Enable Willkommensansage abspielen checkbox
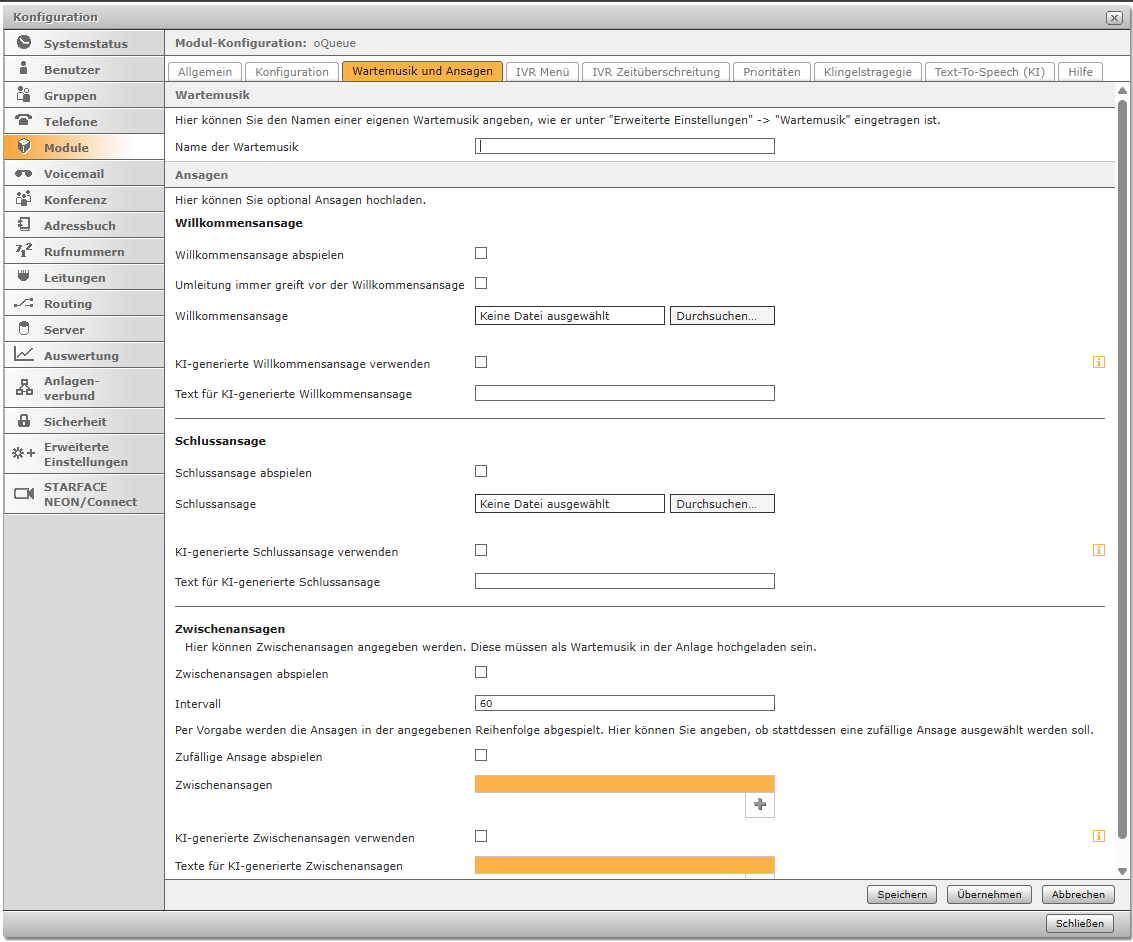Image resolution: width=1133 pixels, height=942 pixels. coord(481,254)
